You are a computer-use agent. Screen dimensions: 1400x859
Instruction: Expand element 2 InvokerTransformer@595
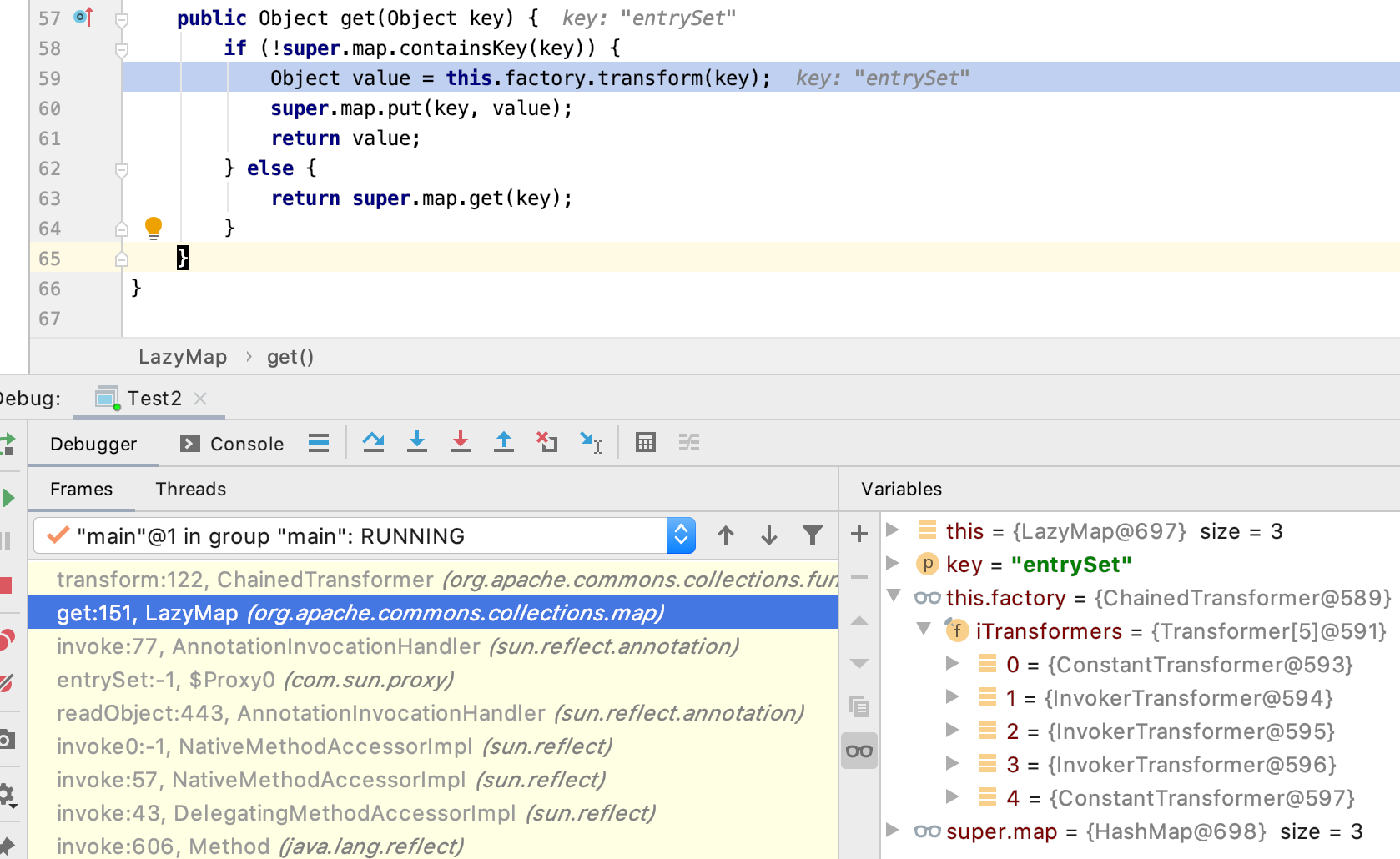(x=953, y=730)
